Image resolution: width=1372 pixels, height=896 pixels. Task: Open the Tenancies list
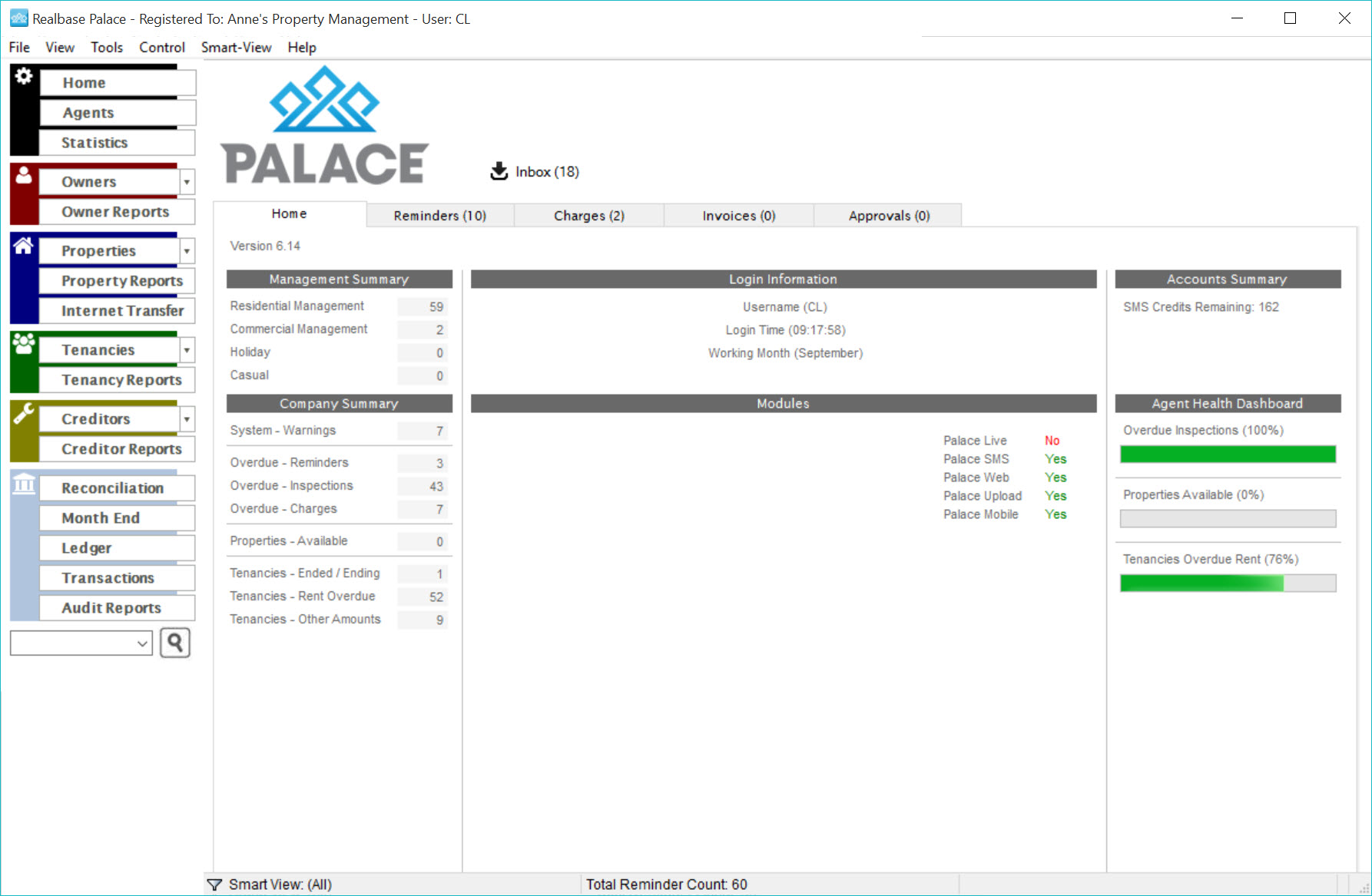click(x=109, y=350)
